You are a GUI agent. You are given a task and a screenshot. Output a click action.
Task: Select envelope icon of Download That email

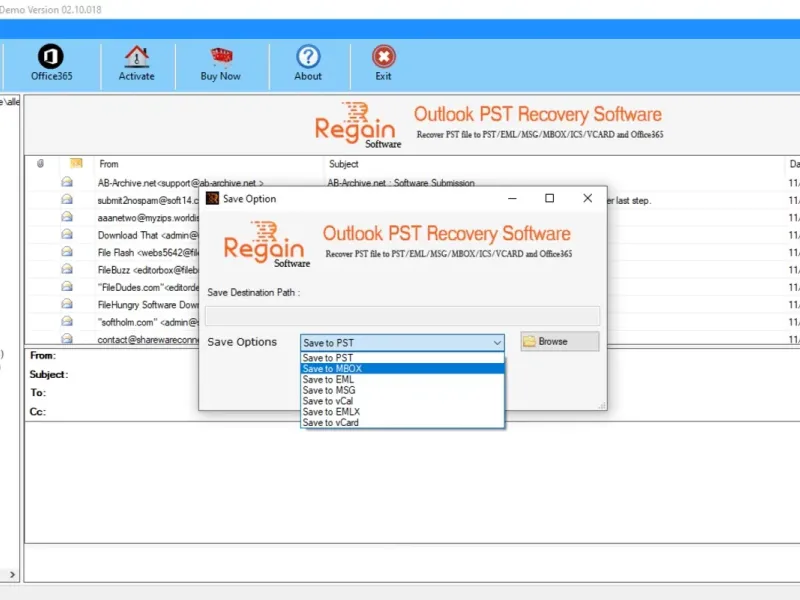67,234
